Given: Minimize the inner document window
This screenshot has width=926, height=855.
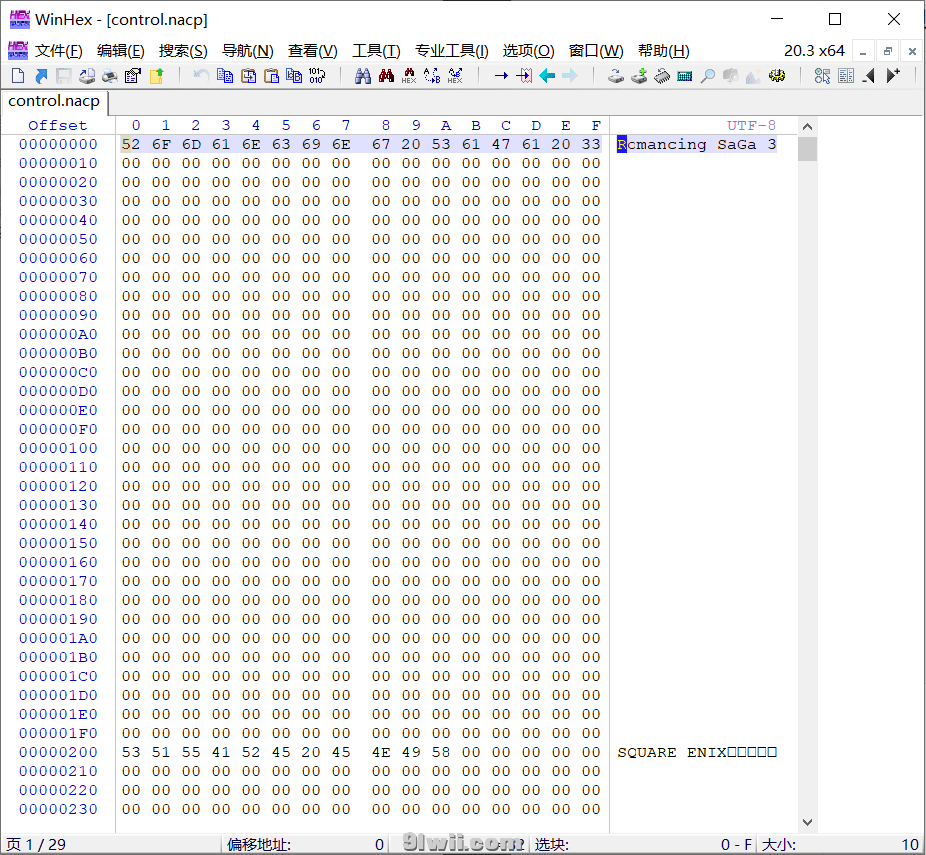Looking at the screenshot, I should [x=863, y=51].
